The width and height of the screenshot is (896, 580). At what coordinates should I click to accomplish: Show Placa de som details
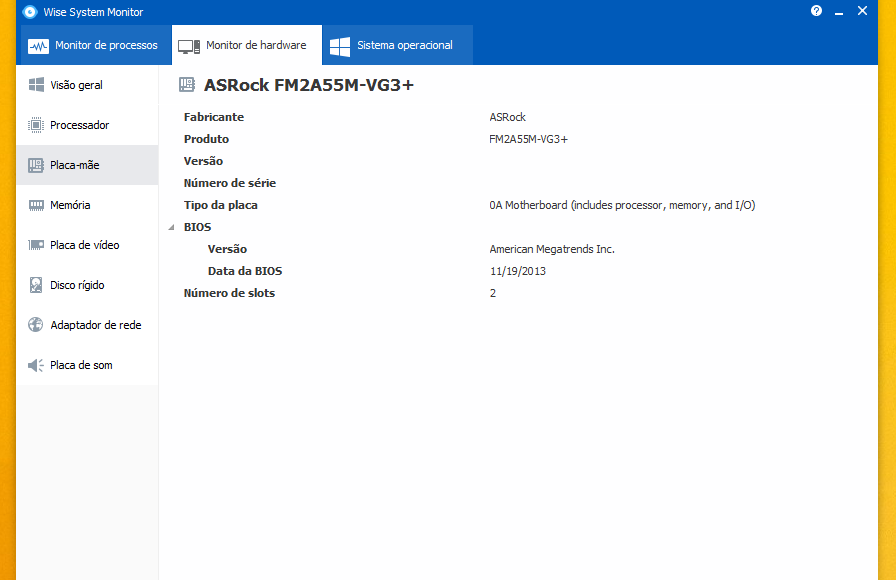pyautogui.click(x=87, y=365)
